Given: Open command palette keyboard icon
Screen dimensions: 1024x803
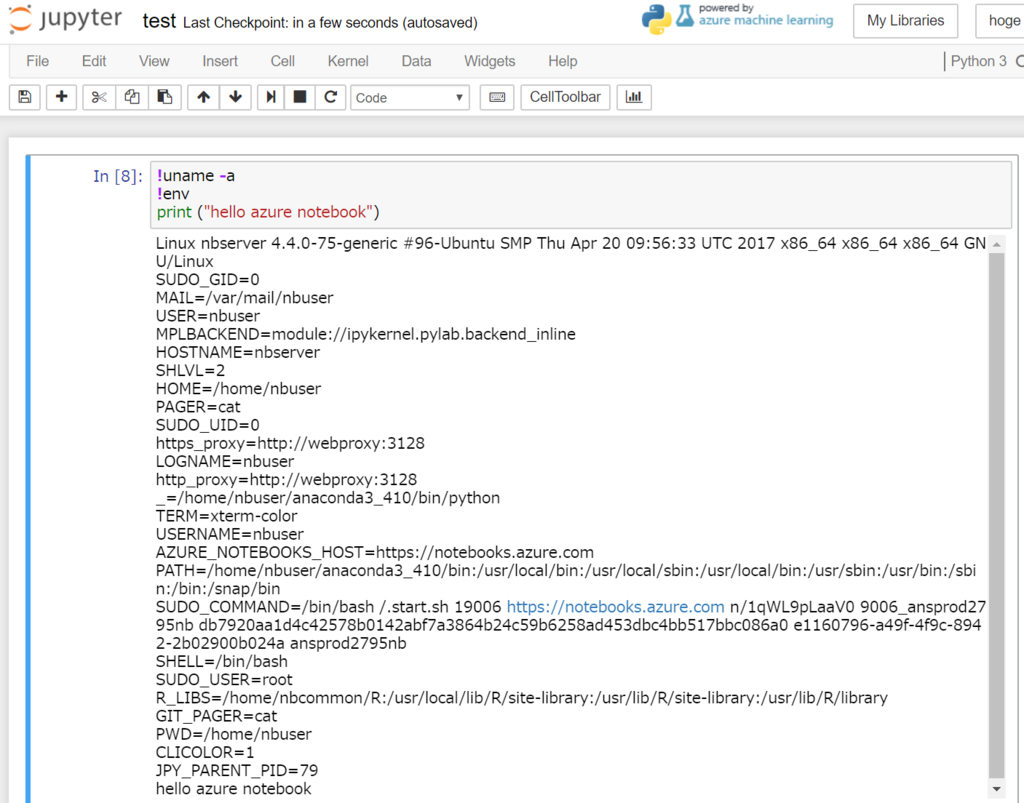Looking at the screenshot, I should pyautogui.click(x=497, y=97).
